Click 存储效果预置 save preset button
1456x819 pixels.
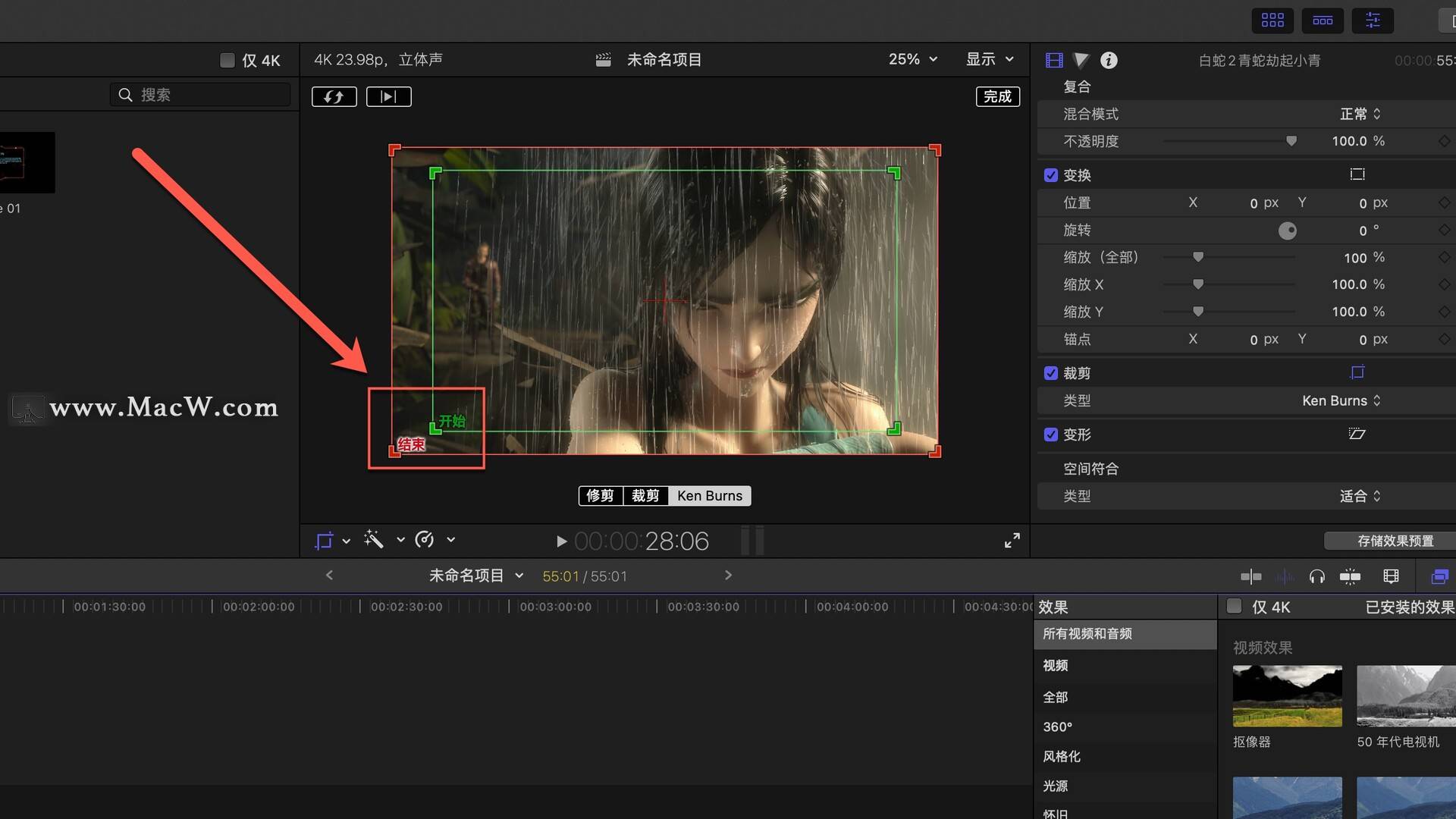[1390, 541]
